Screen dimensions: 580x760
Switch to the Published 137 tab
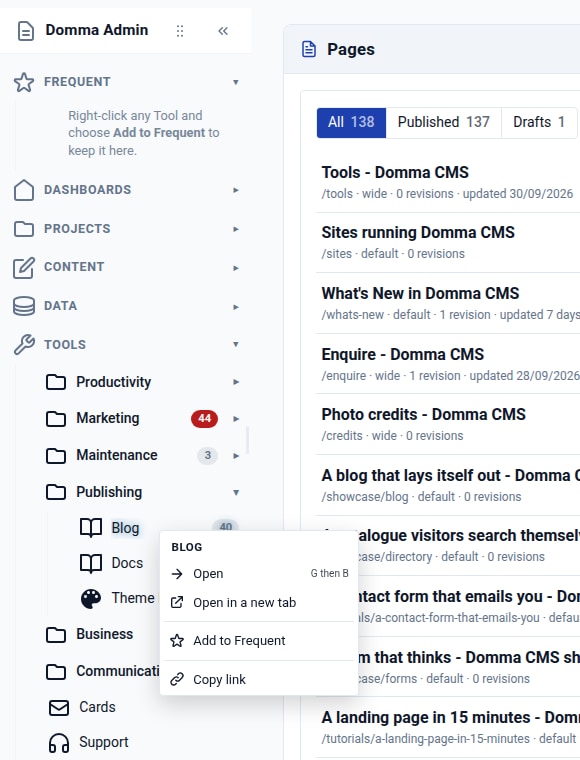[x=444, y=123]
